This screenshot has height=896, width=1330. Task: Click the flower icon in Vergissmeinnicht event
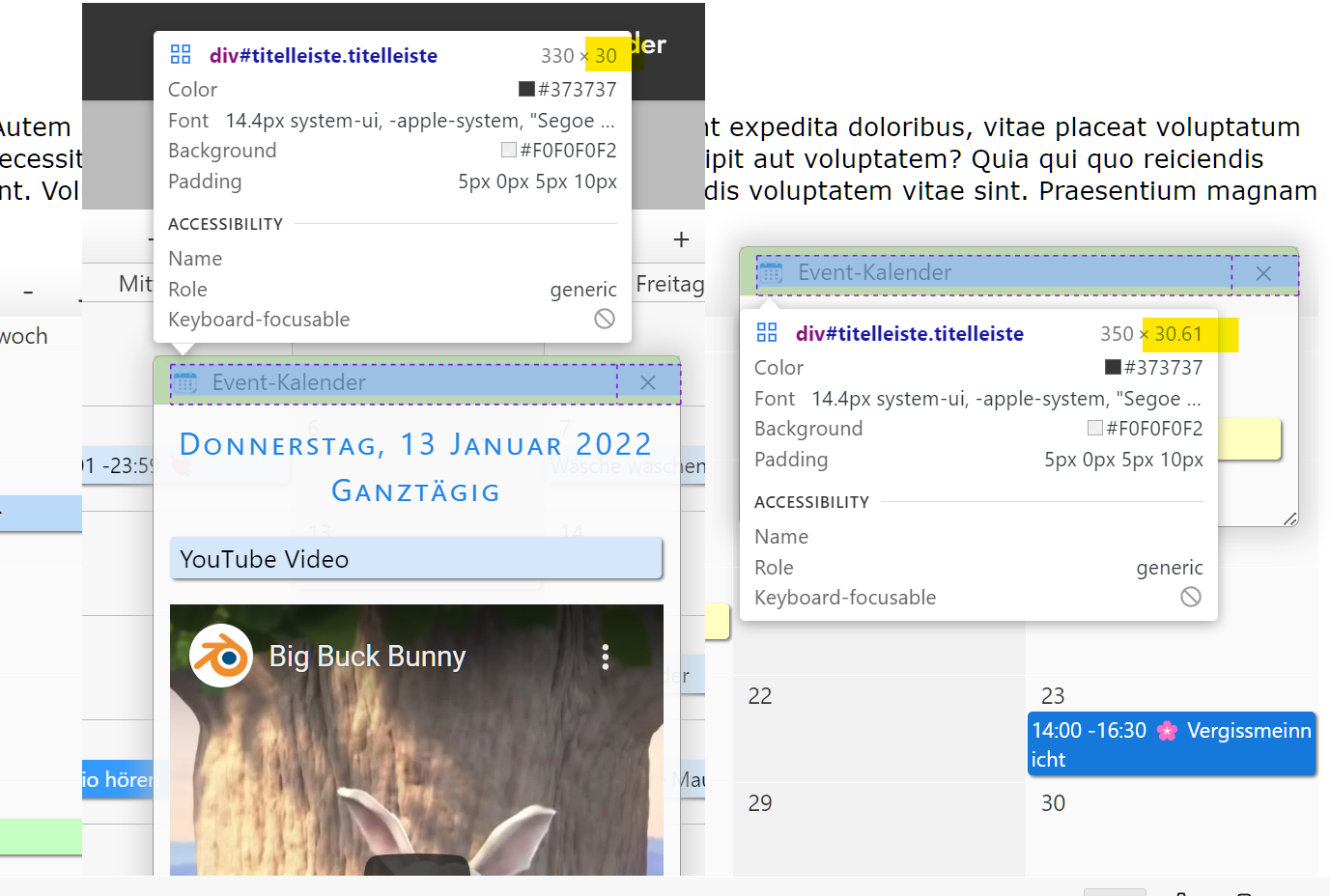pos(1167,731)
